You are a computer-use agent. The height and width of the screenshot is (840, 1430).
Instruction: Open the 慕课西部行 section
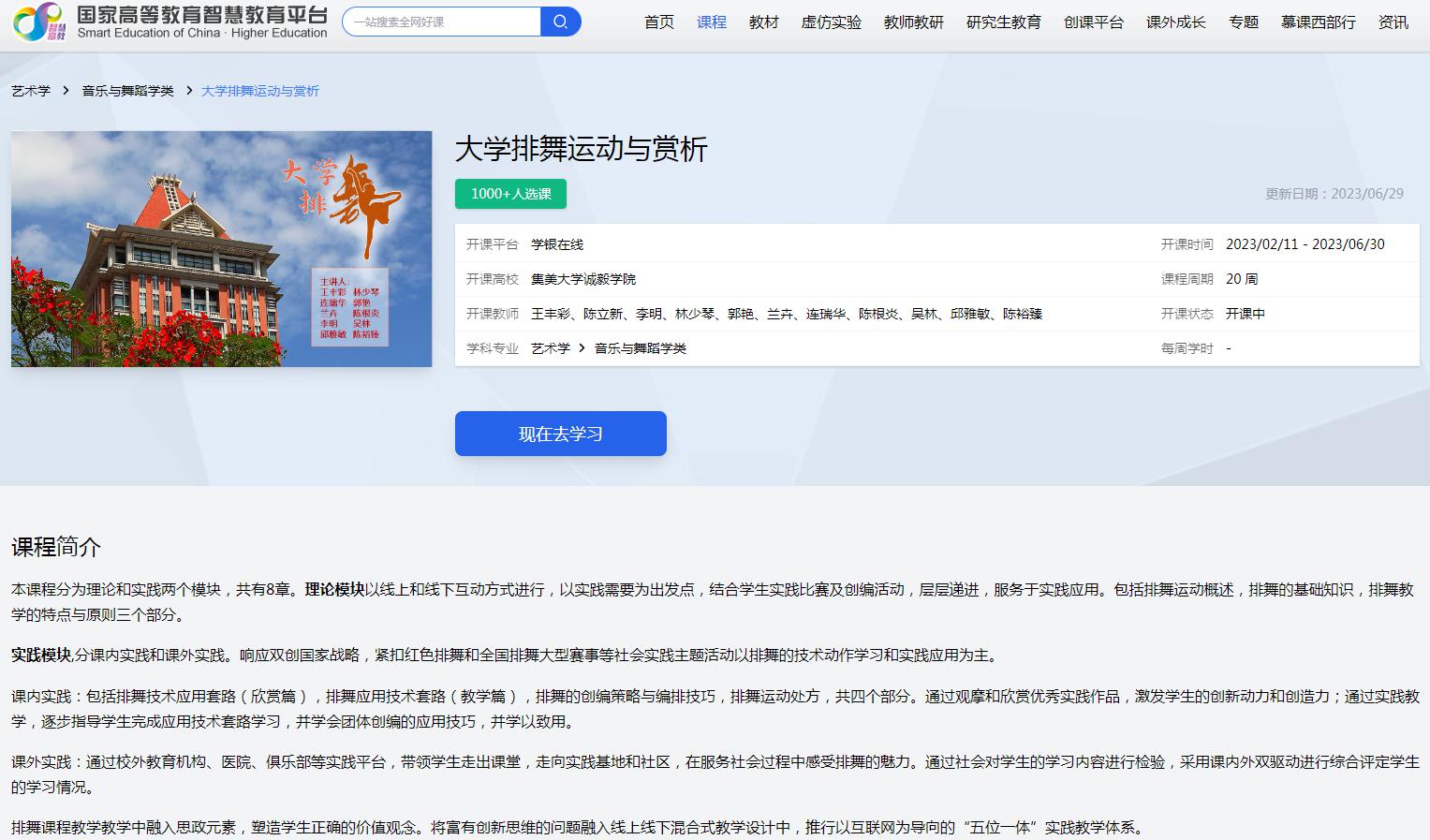point(1317,22)
